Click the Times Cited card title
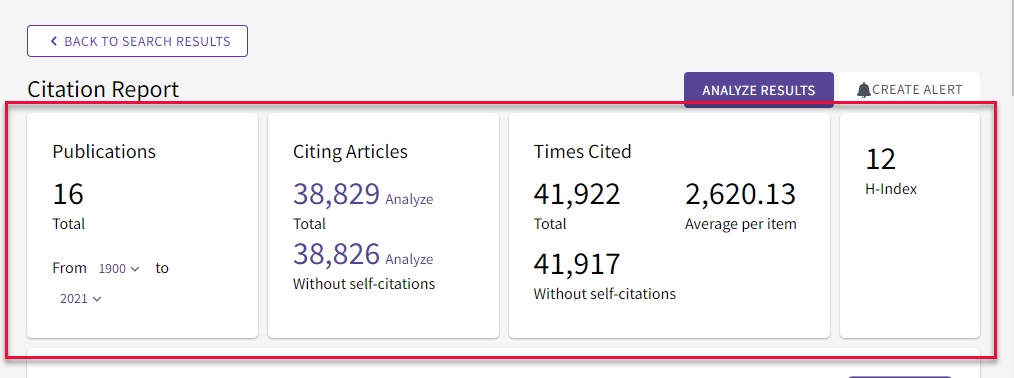 pyautogui.click(x=583, y=151)
